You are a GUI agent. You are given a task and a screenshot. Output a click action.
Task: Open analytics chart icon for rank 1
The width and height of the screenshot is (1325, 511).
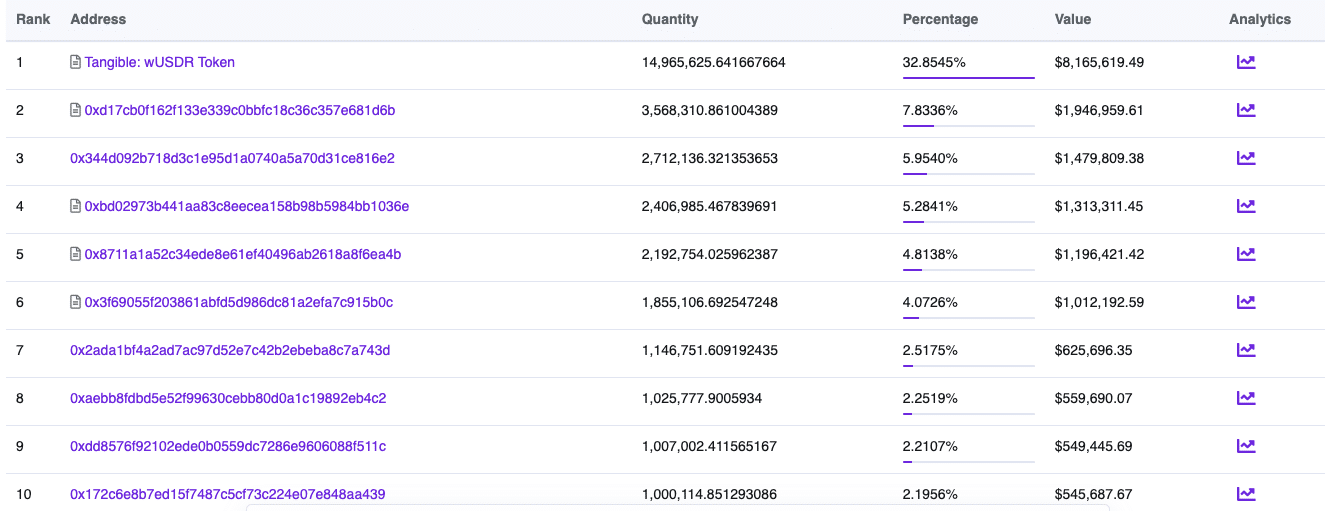1245,62
